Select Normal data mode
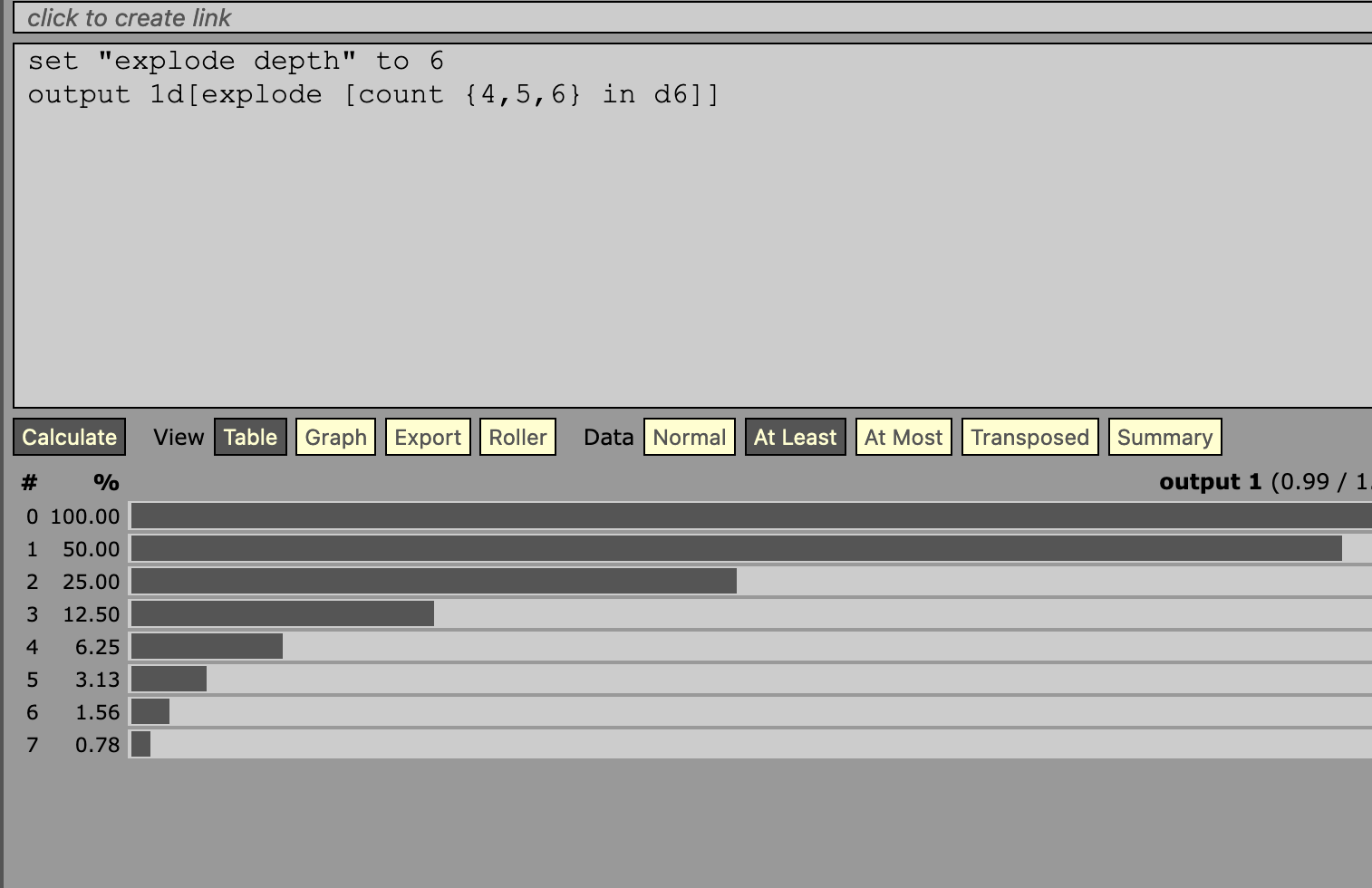 (x=689, y=437)
